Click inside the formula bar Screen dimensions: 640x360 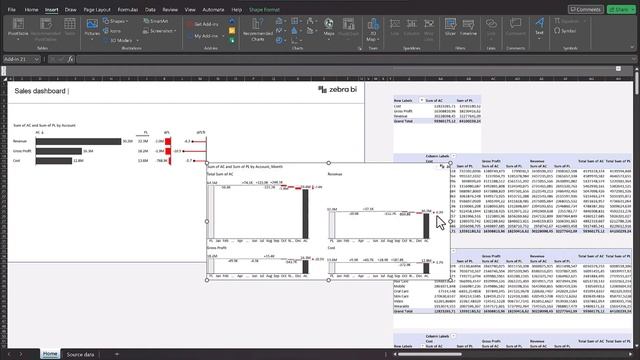(x=354, y=60)
